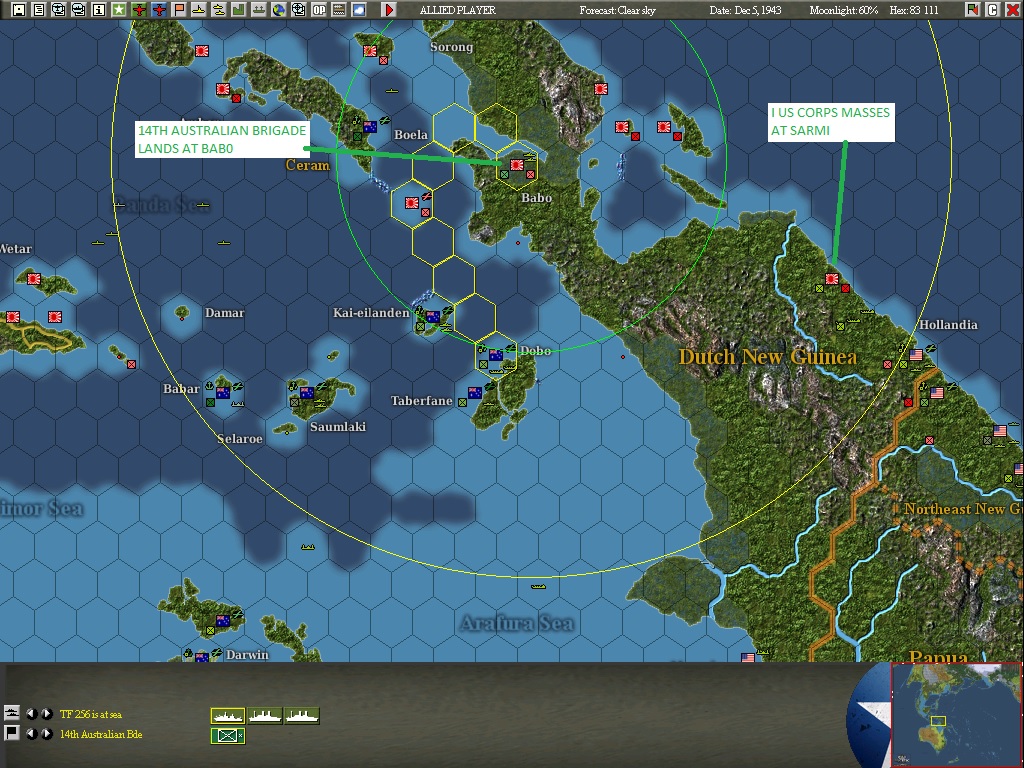Click the white star on green icon

119,10
